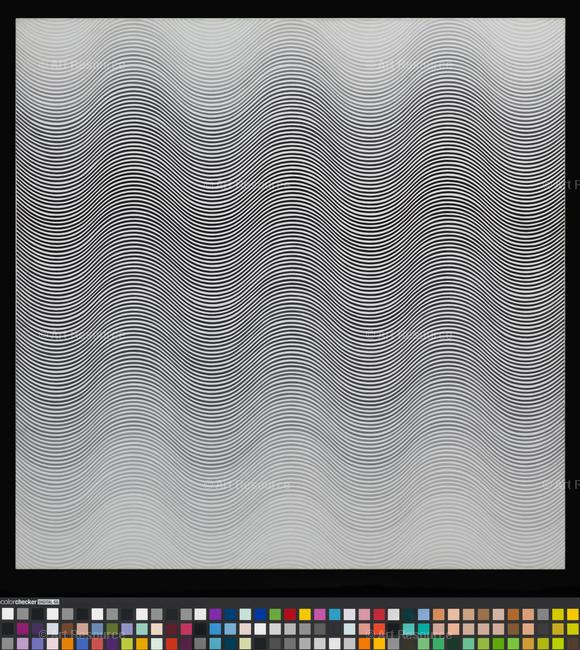Pick the royal blue swatch in top row
Screen dimensions: 580x650
click(260, 614)
